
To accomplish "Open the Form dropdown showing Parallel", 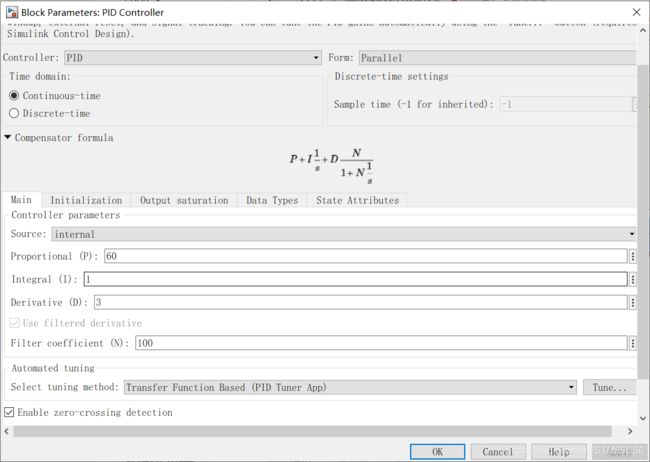I will coord(497,58).
